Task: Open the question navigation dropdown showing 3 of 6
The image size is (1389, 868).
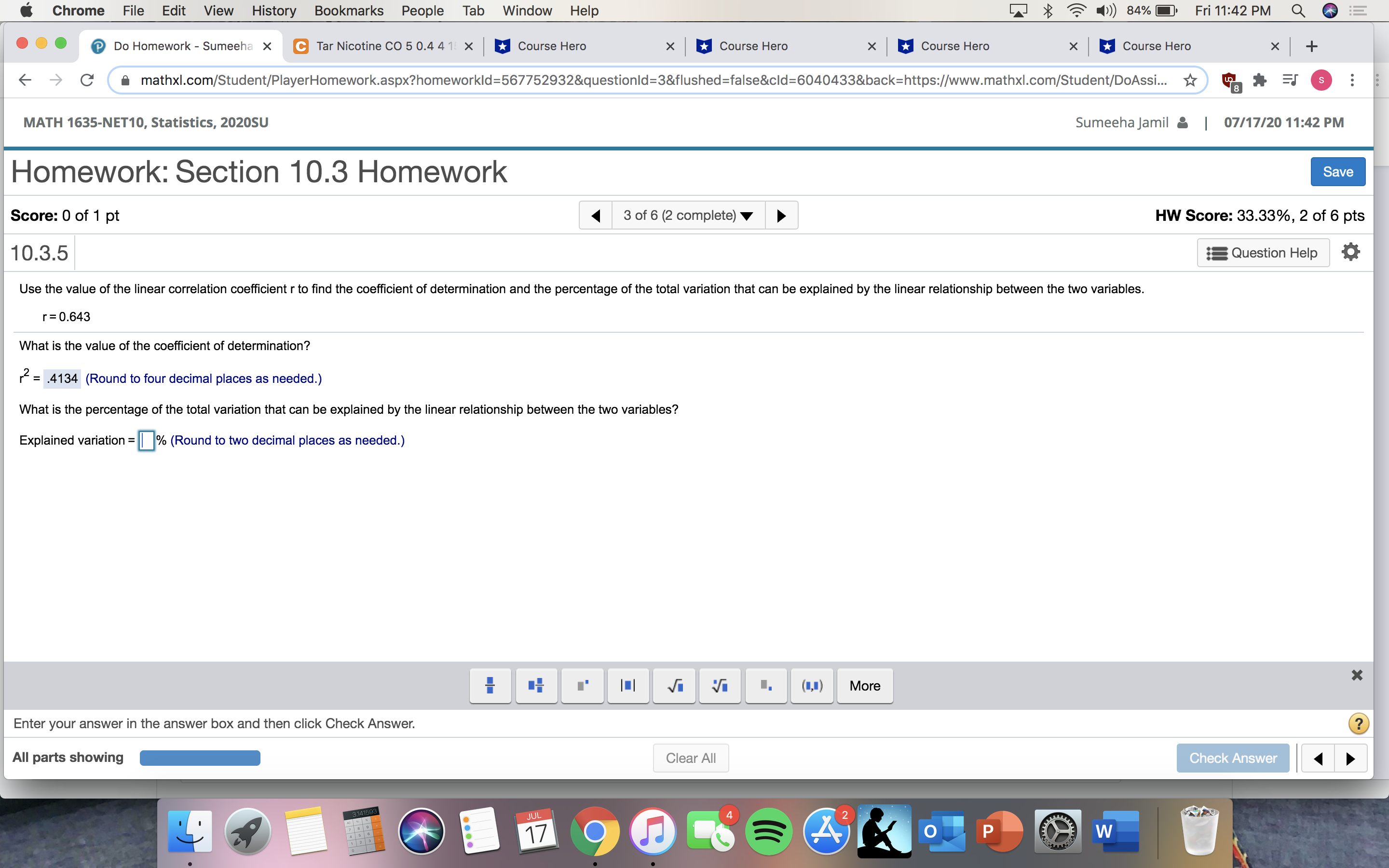Action: point(688,215)
